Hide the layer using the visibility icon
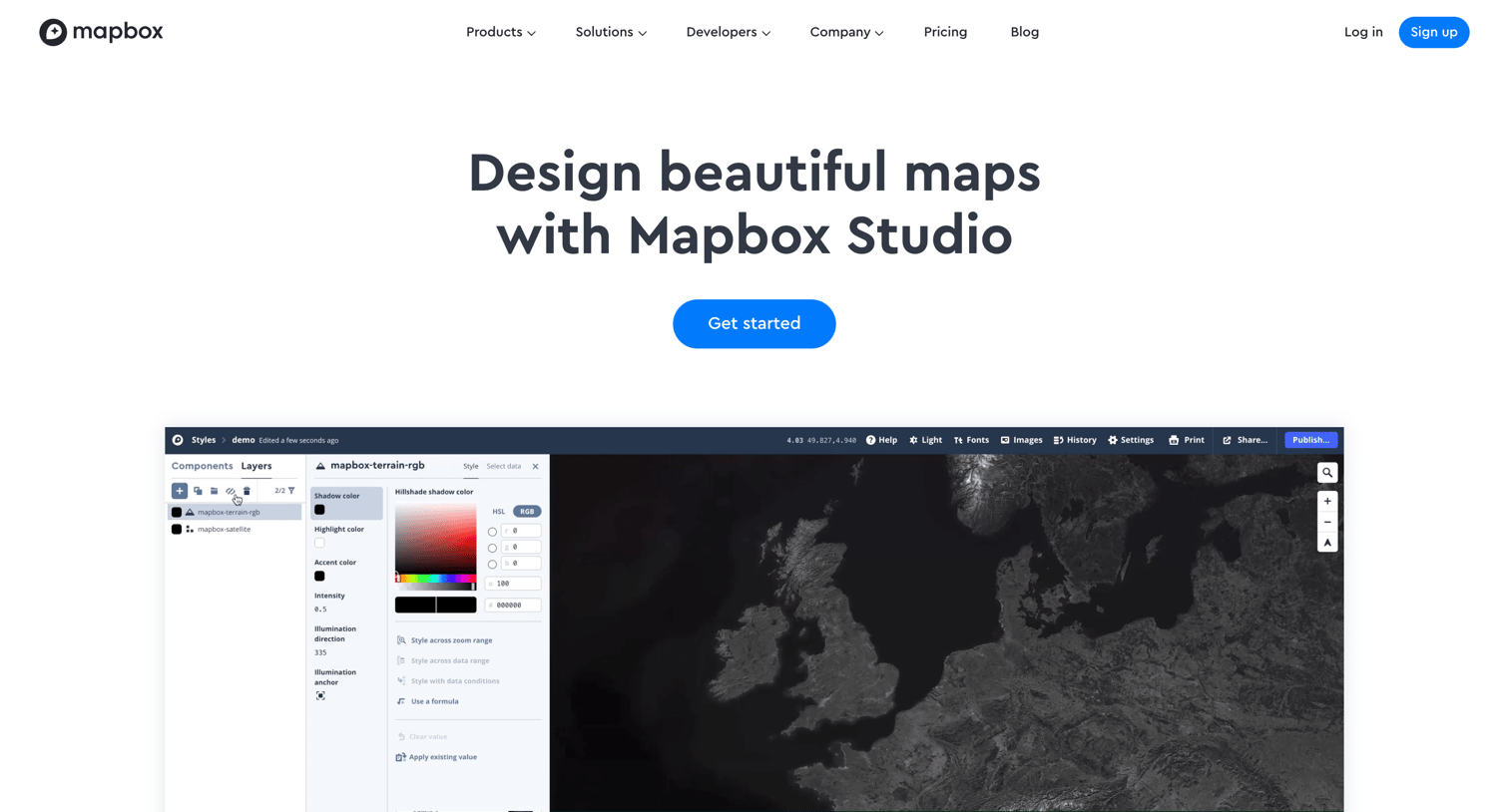 [231, 491]
